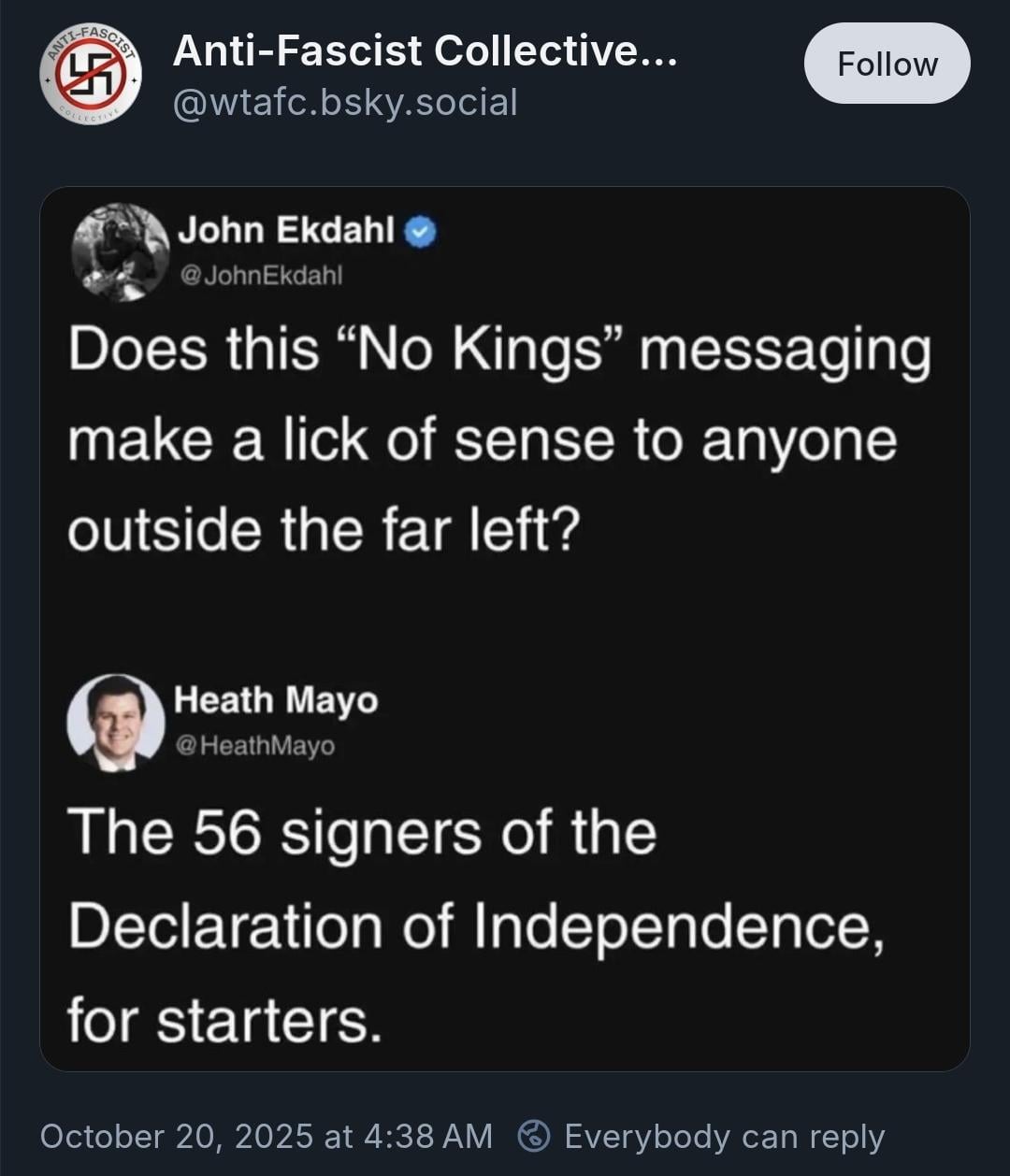Click the "for starters." line

click(224, 1019)
